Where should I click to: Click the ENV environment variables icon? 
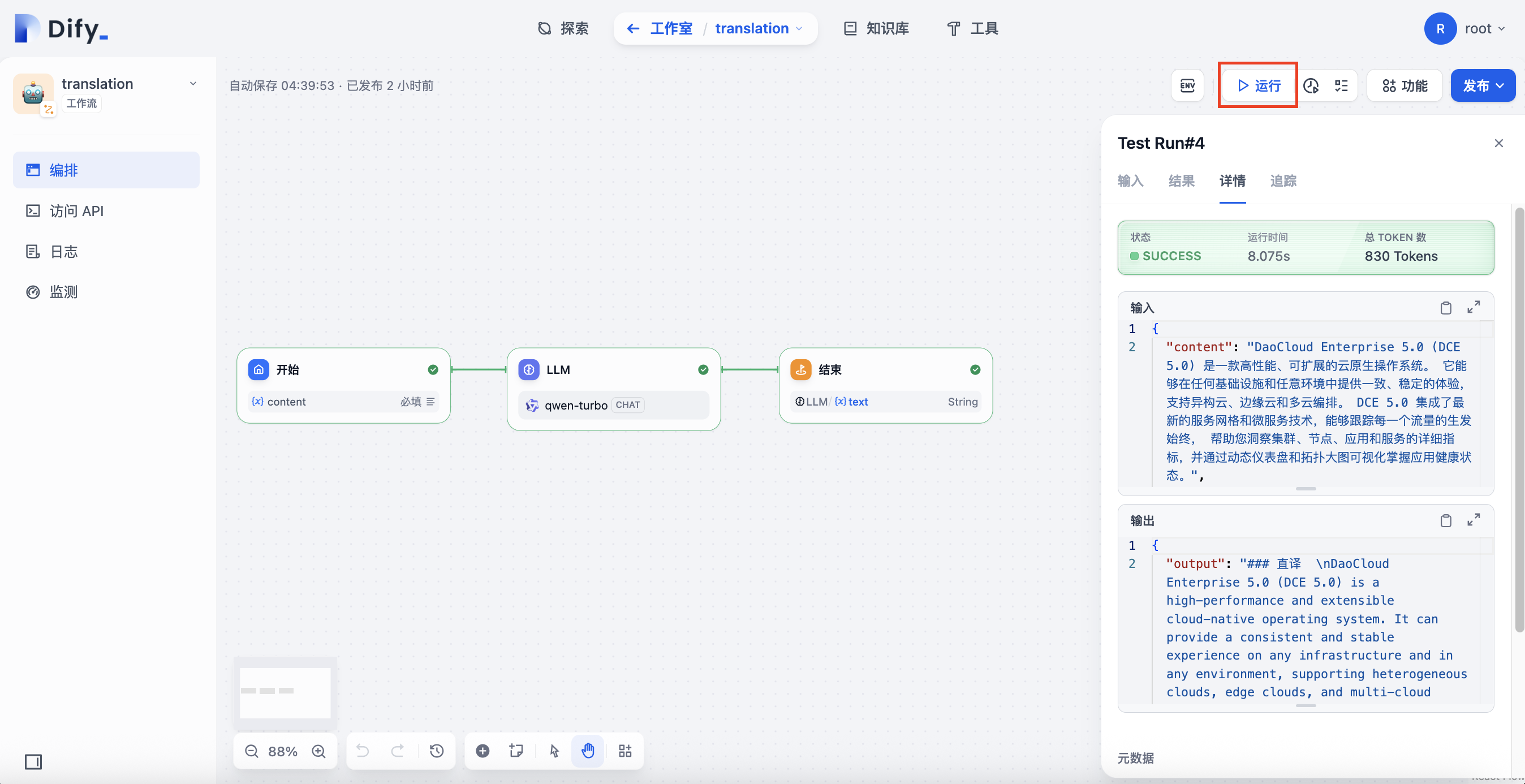[1187, 86]
